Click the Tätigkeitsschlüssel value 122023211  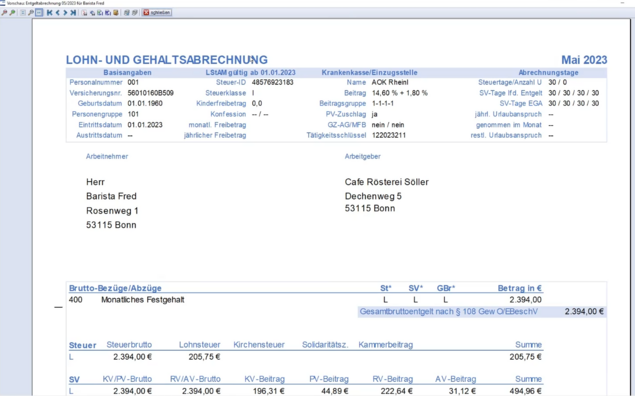[x=389, y=135]
